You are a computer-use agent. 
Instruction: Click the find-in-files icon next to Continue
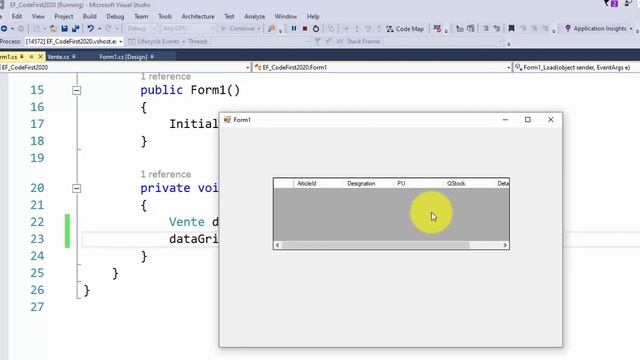271,29
